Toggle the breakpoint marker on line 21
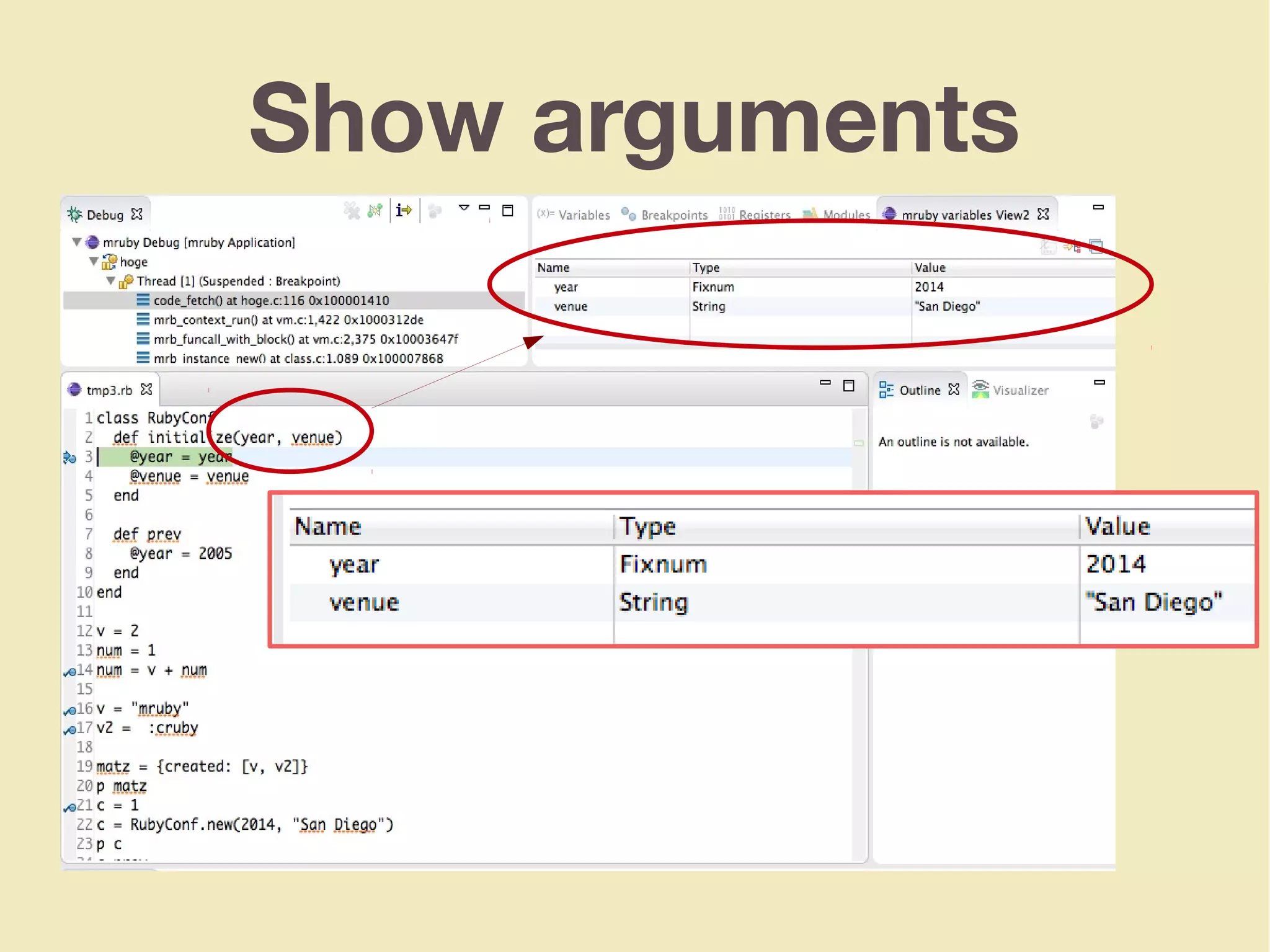 pyautogui.click(x=69, y=807)
